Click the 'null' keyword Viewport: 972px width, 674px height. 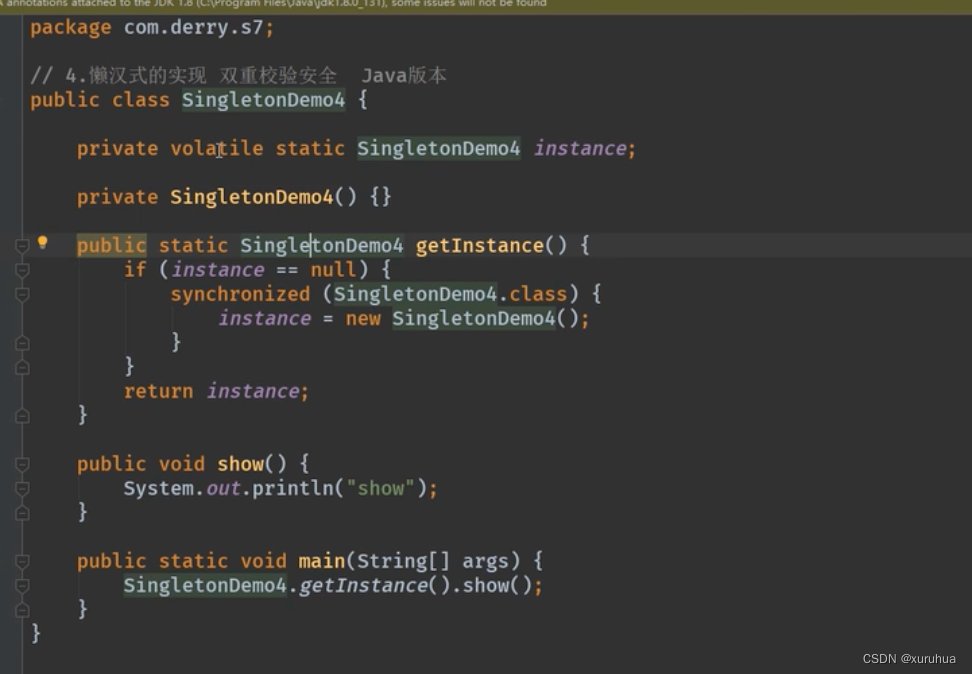coord(334,270)
